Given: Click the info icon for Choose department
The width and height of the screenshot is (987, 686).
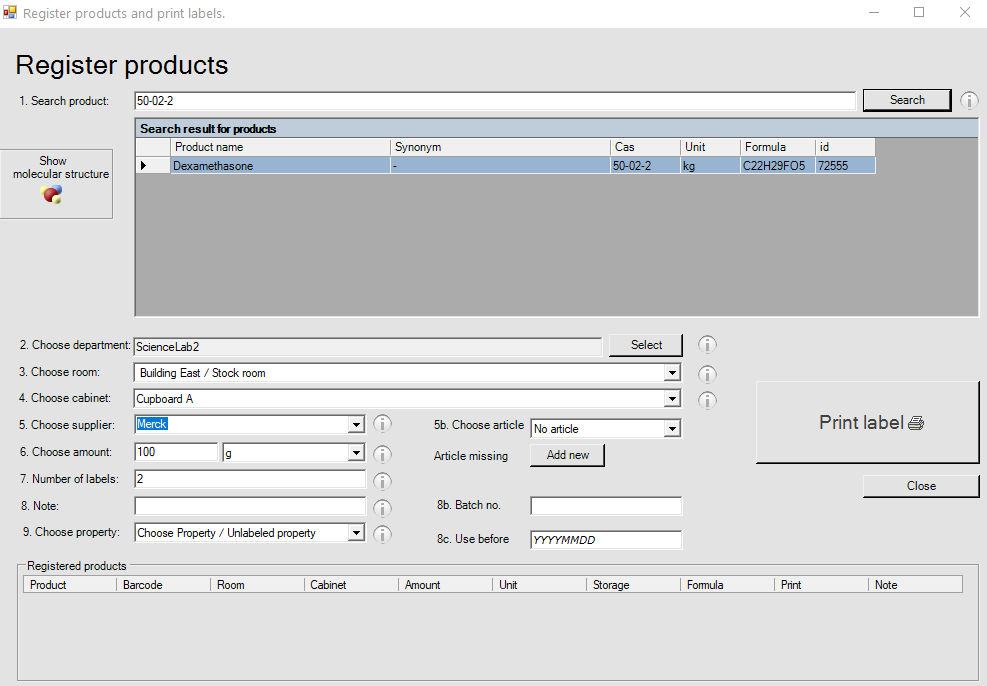Looking at the screenshot, I should click(707, 344).
